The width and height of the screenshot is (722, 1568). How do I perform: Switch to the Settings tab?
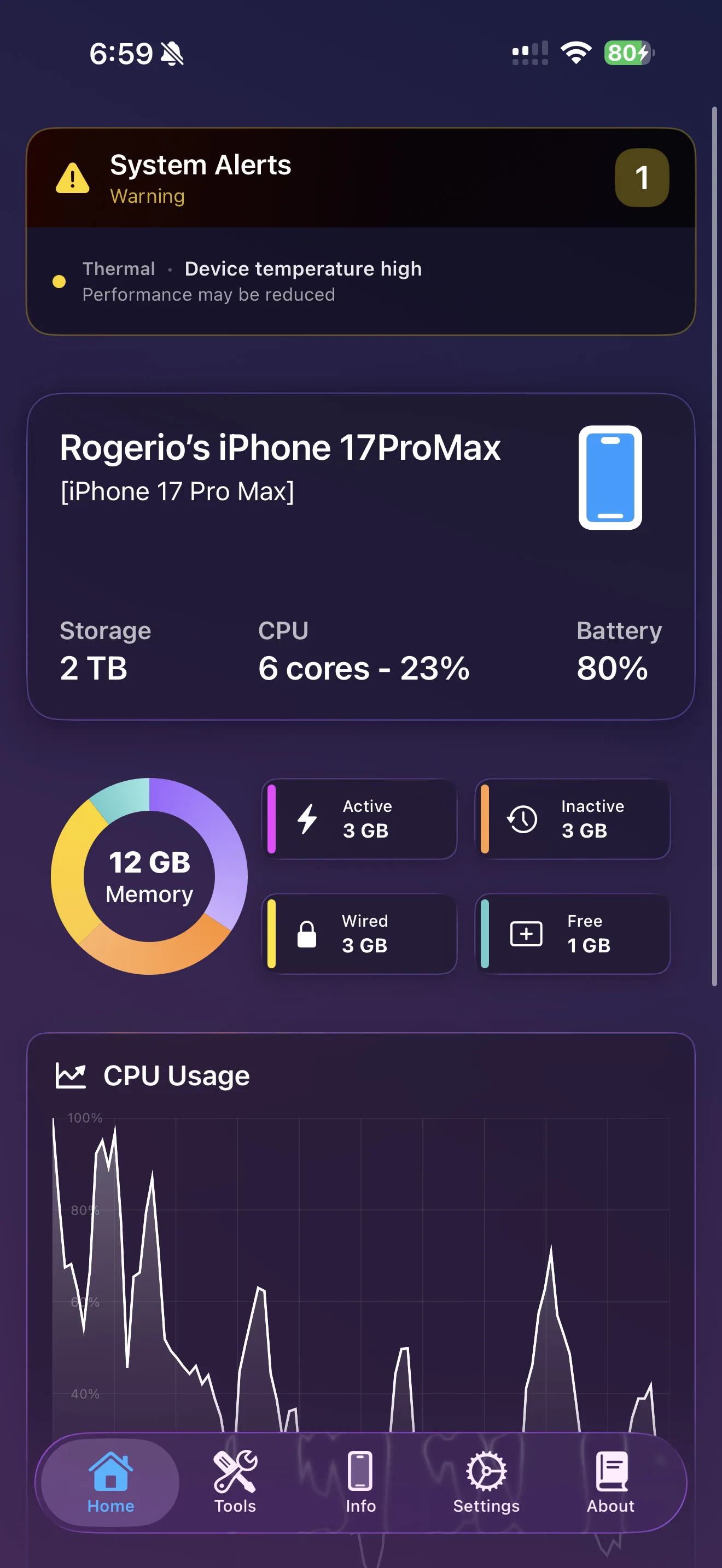tap(486, 1485)
